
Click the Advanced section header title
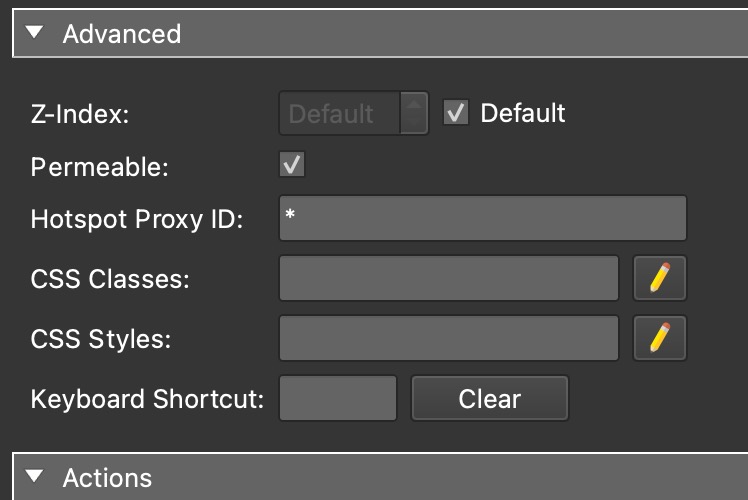coord(121,33)
